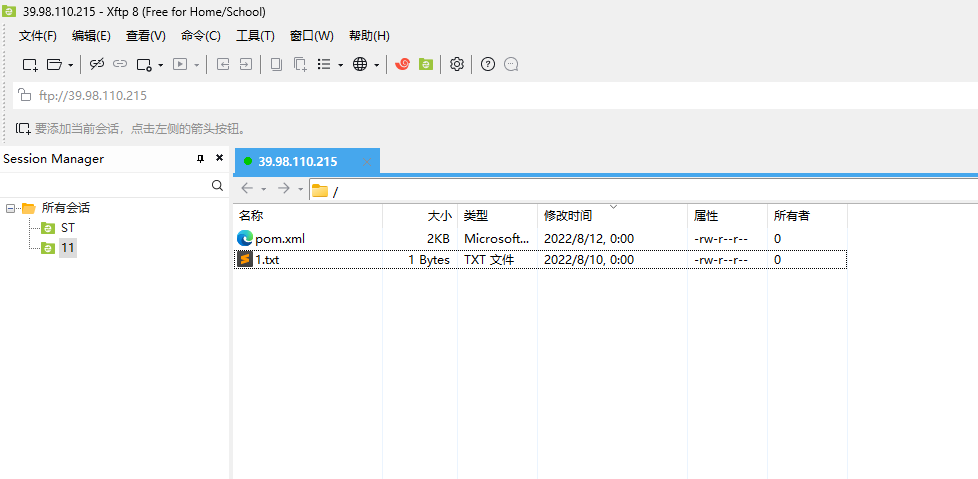Switch to the 39.98.110.215 session tab

pyautogui.click(x=297, y=162)
